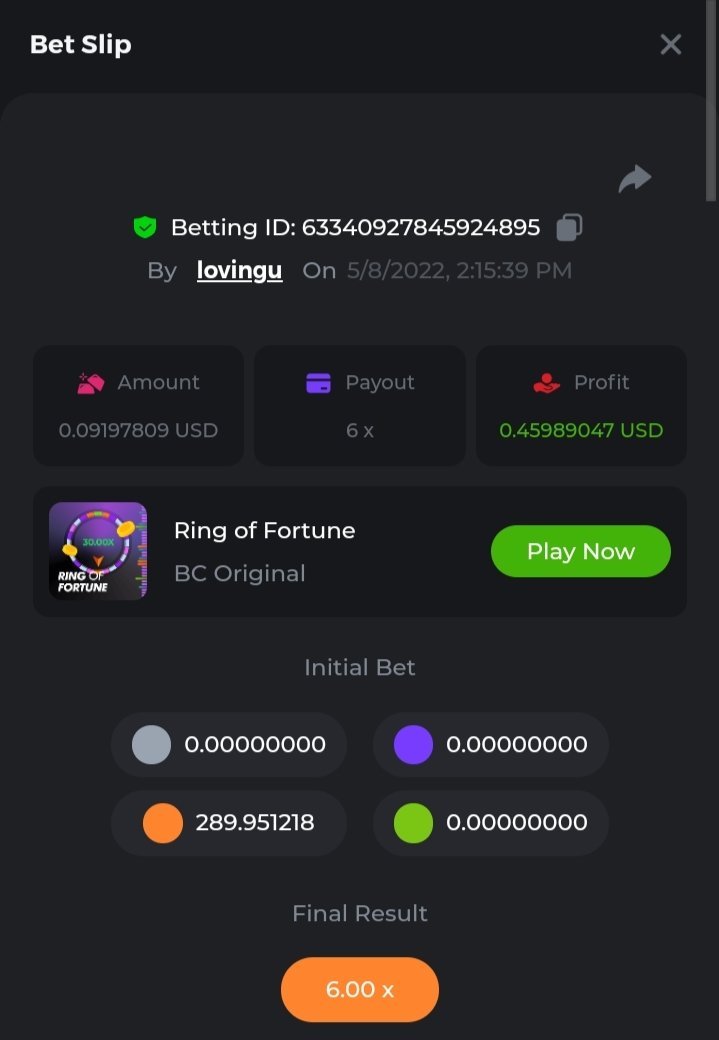Click the green verified shield icon

pos(145,228)
